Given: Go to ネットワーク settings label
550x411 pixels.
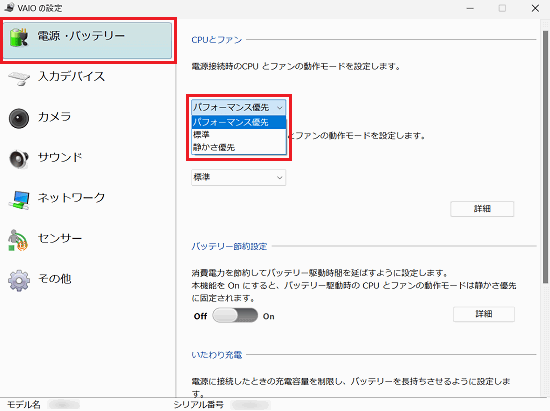Looking at the screenshot, I should (x=71, y=197).
